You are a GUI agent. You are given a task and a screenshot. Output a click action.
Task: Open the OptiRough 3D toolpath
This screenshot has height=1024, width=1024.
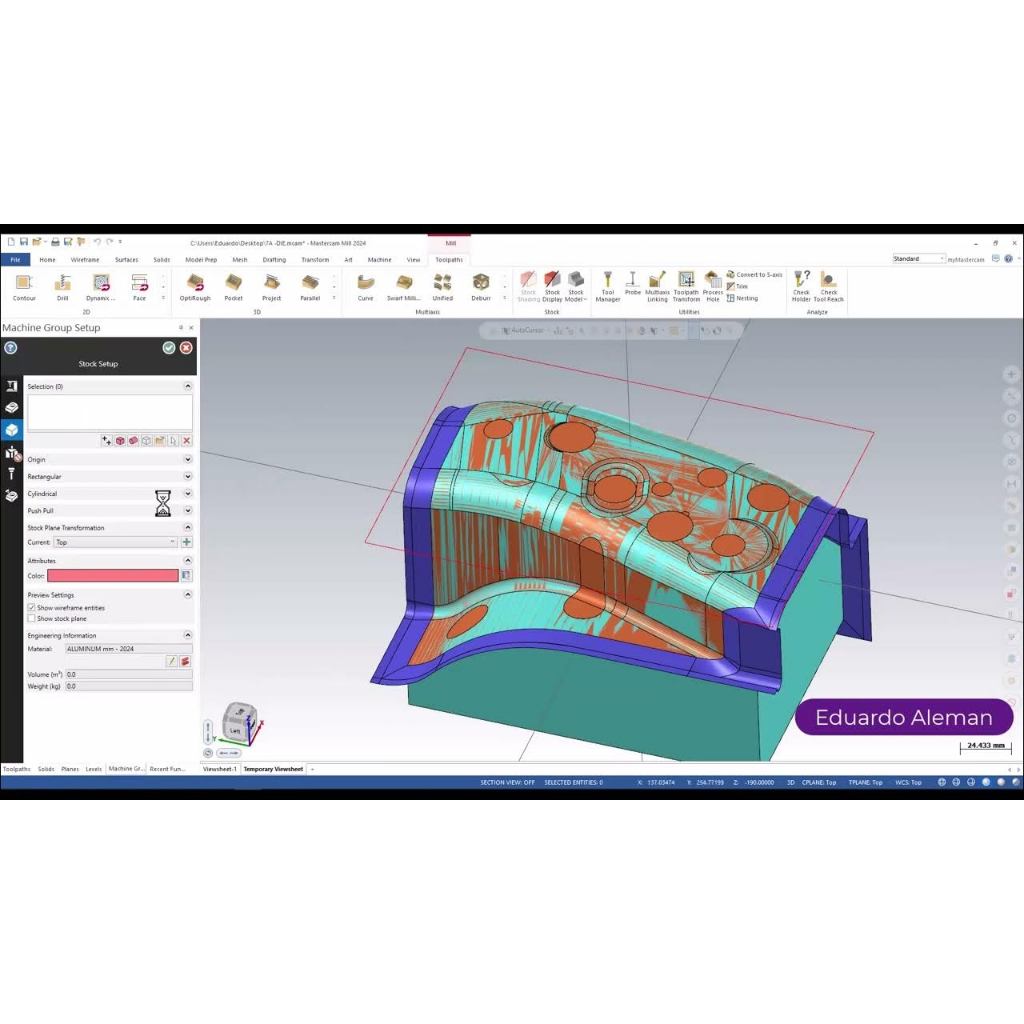195,287
